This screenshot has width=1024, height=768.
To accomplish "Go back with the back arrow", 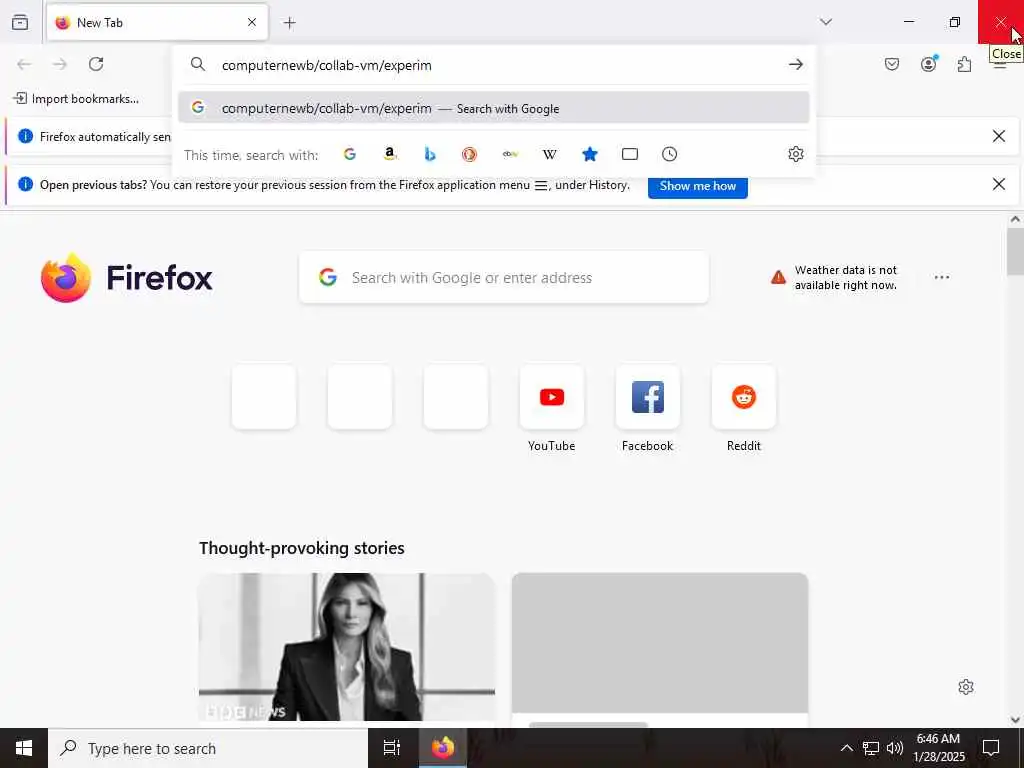I will coord(24,64).
